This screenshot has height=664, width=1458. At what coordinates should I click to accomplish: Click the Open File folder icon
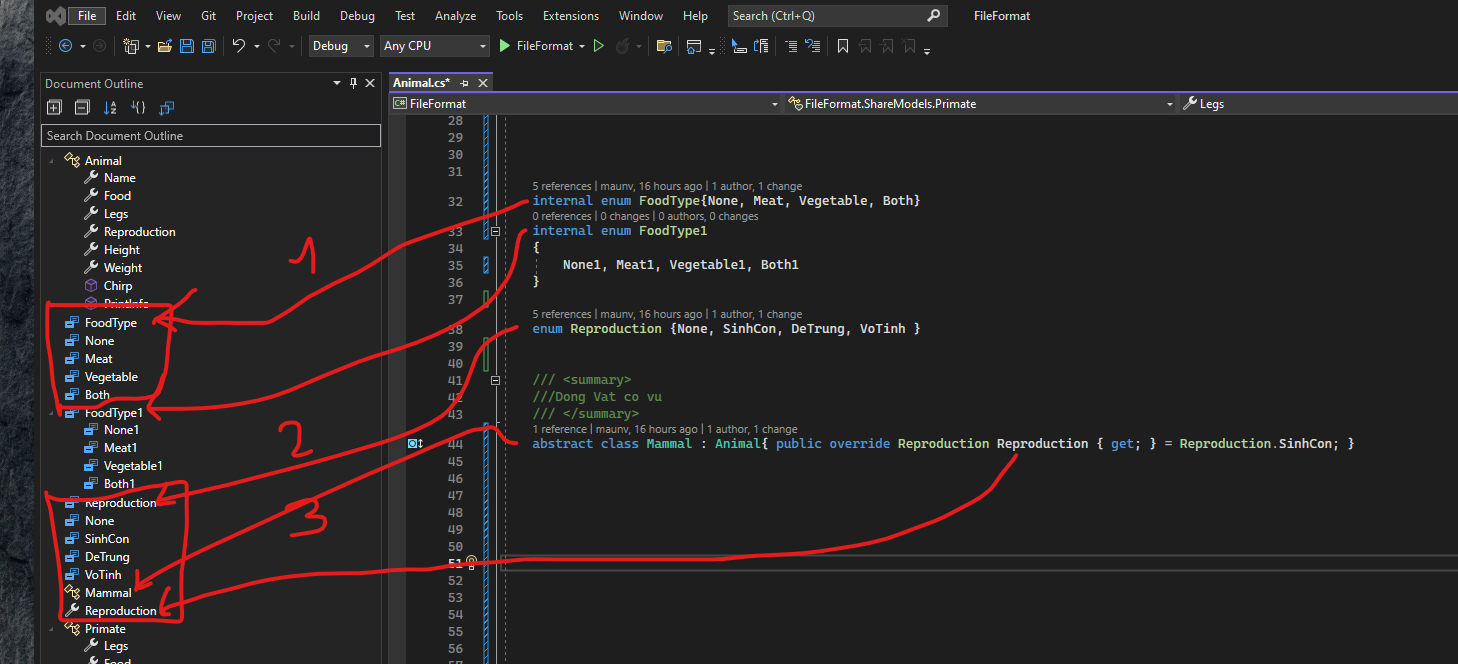click(x=164, y=46)
